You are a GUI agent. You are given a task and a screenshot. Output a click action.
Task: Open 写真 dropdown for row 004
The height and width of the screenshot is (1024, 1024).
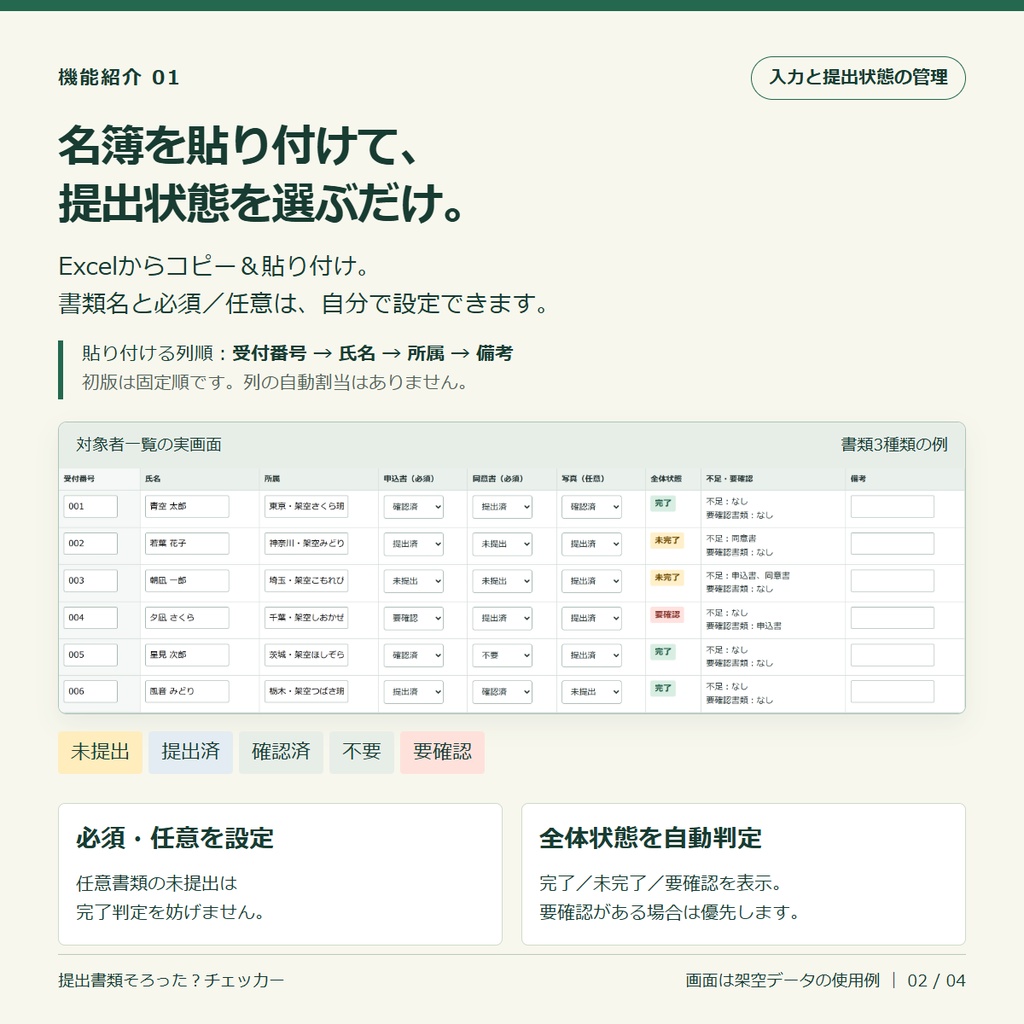click(591, 618)
